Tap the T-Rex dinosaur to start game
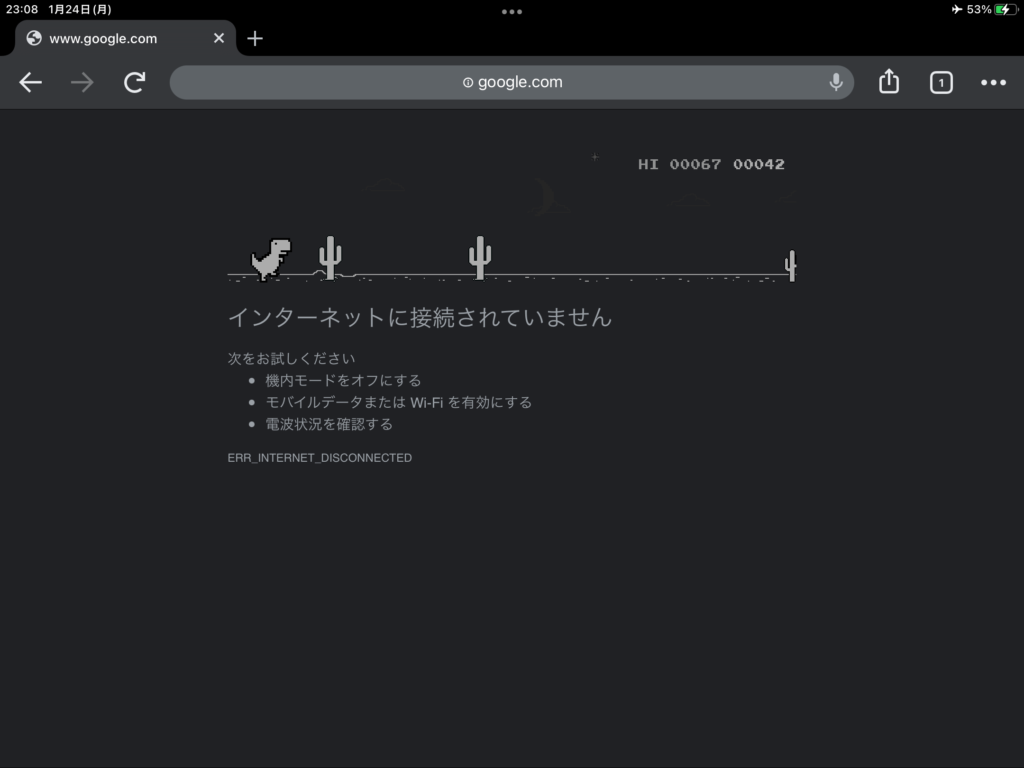The width and height of the screenshot is (1024, 768). tap(270, 259)
